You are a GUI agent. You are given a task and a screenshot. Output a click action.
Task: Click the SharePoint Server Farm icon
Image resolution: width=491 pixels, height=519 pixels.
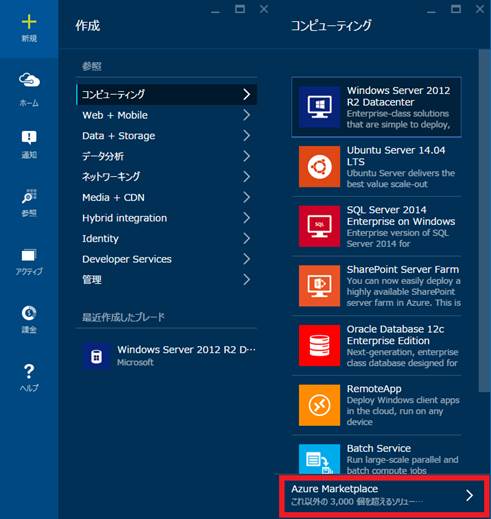click(x=319, y=286)
